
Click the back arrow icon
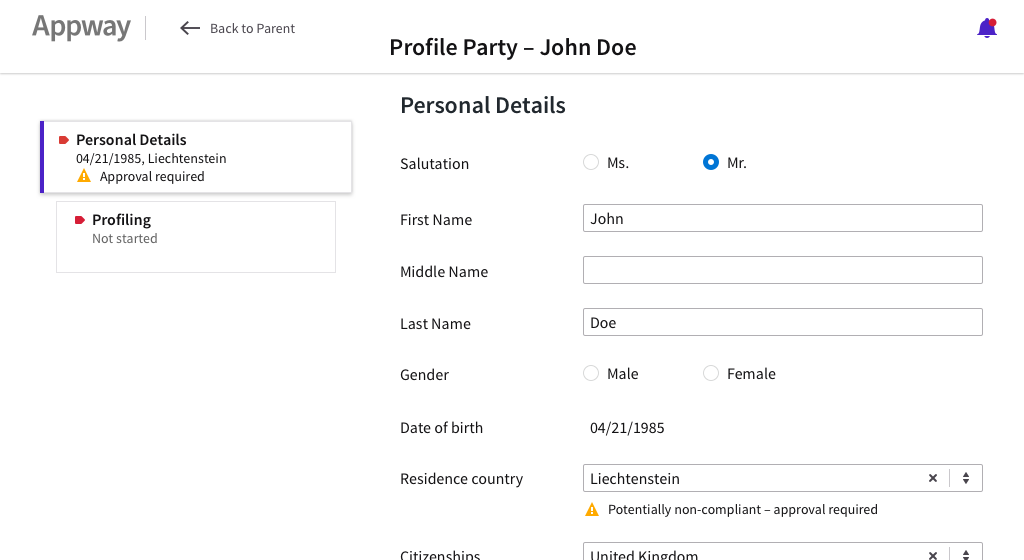tap(190, 29)
